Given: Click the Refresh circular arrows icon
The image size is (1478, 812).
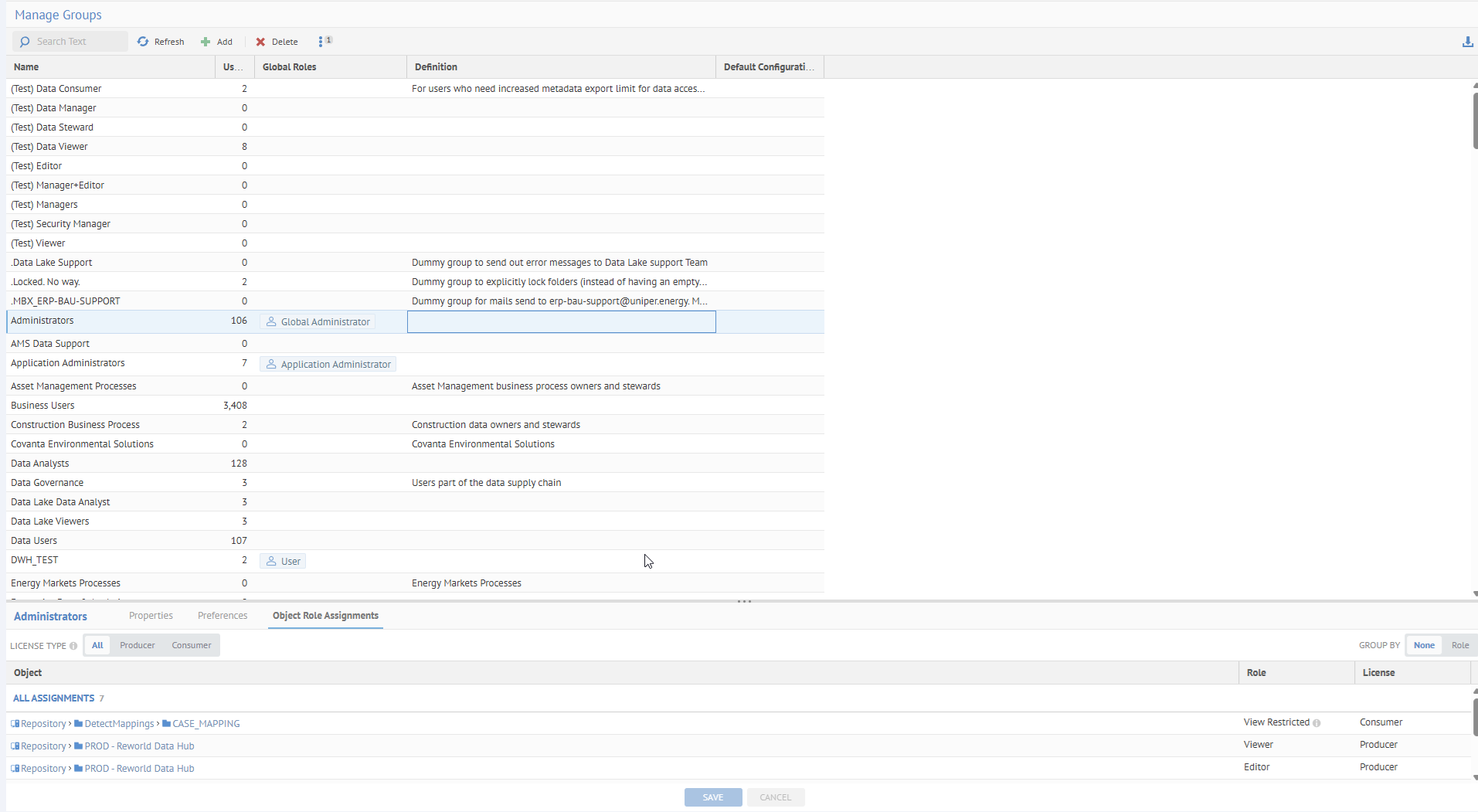Looking at the screenshot, I should pyautogui.click(x=143, y=42).
